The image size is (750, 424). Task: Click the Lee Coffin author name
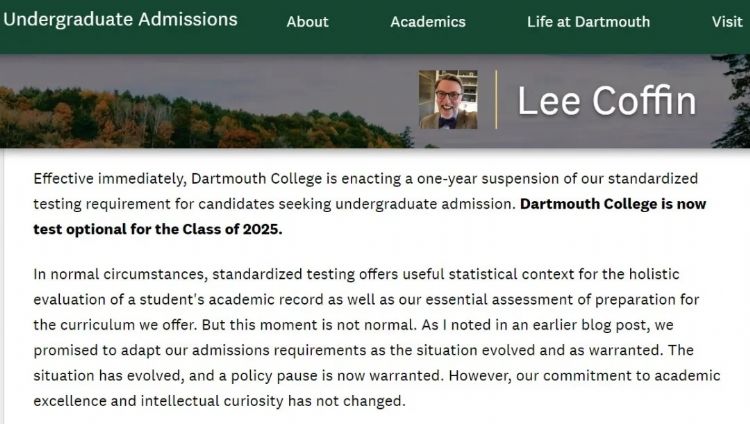(606, 101)
